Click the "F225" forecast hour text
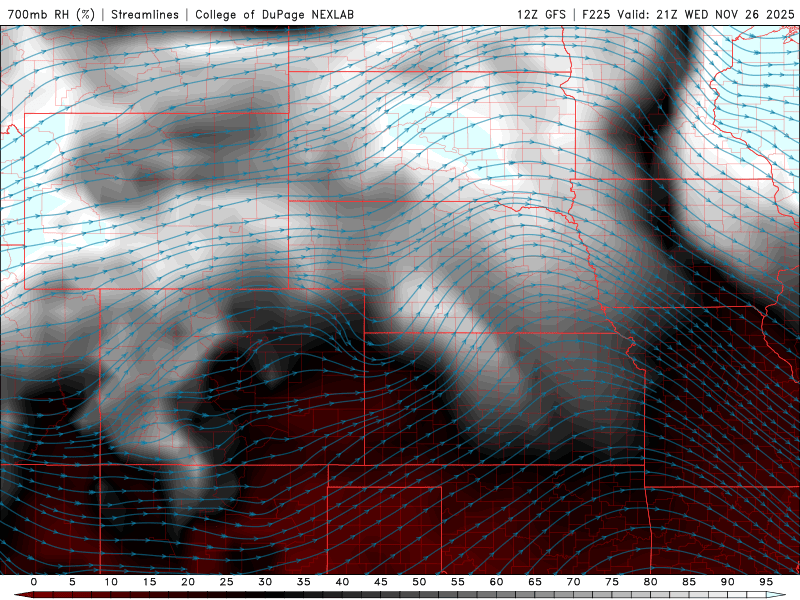This screenshot has width=800, height=600. click(x=596, y=14)
